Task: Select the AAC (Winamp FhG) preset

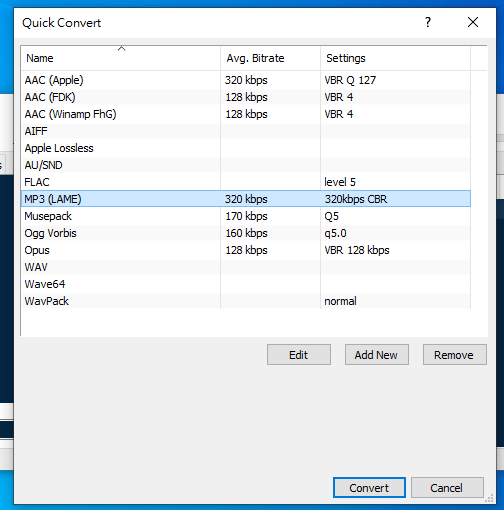Action: coord(246,114)
